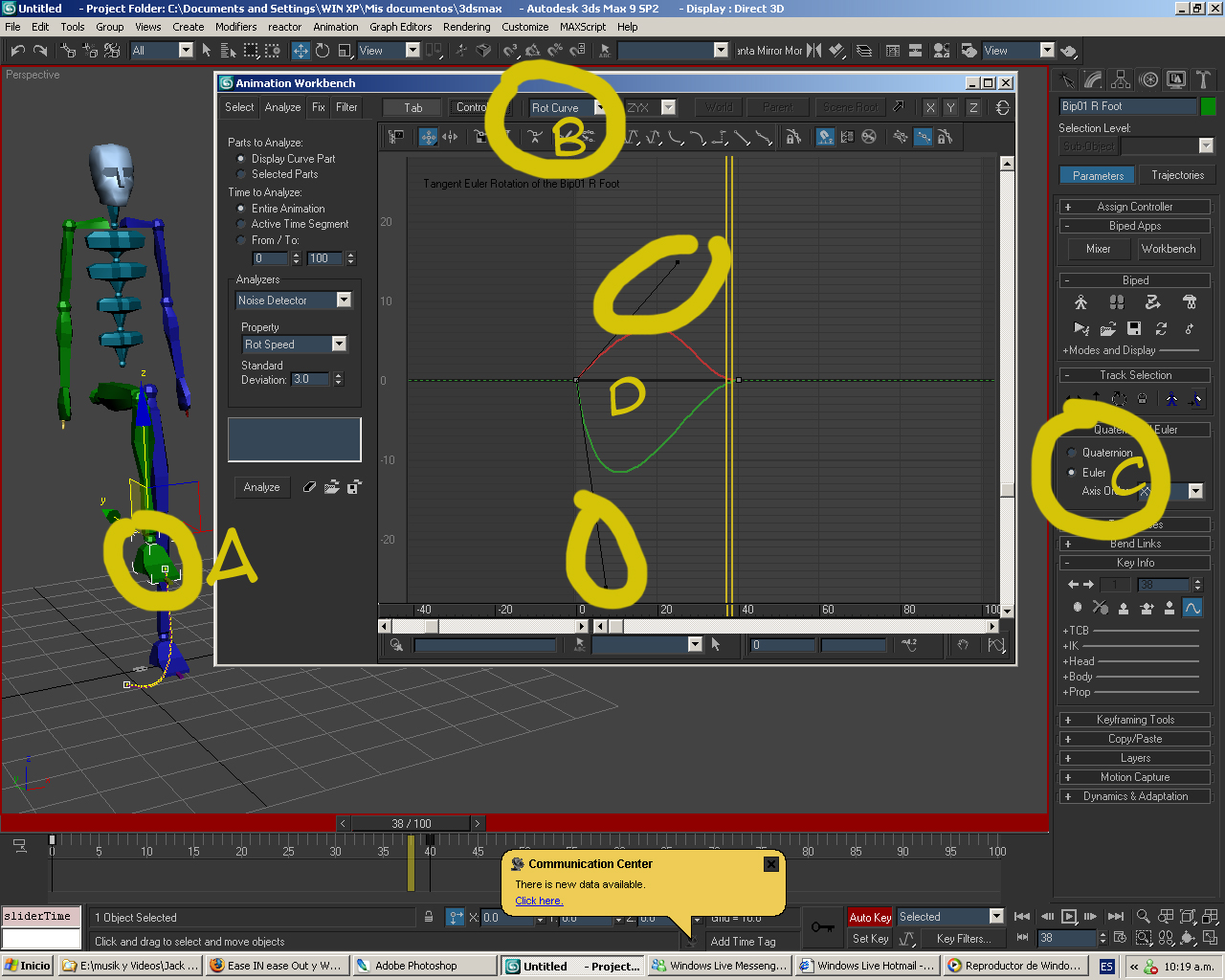Viewport: 1225px width, 980px height.
Task: Select the Select and Rotate tool
Action: (x=323, y=51)
